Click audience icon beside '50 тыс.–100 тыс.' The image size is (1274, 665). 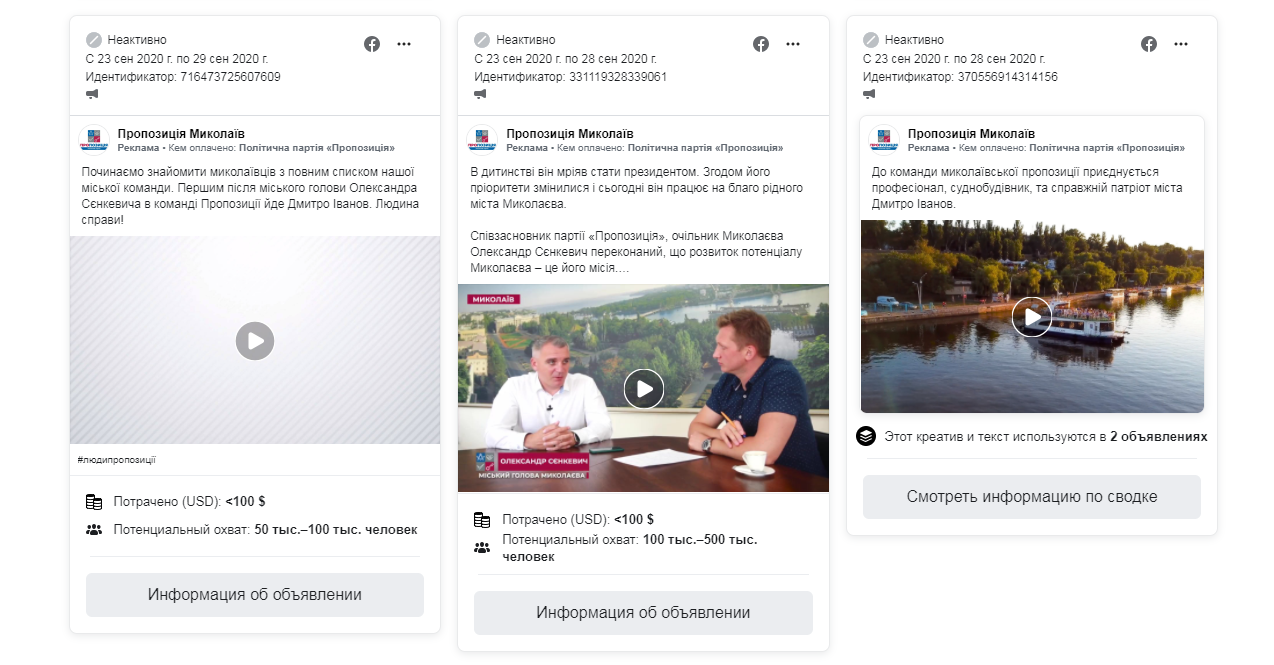pyautogui.click(x=94, y=530)
